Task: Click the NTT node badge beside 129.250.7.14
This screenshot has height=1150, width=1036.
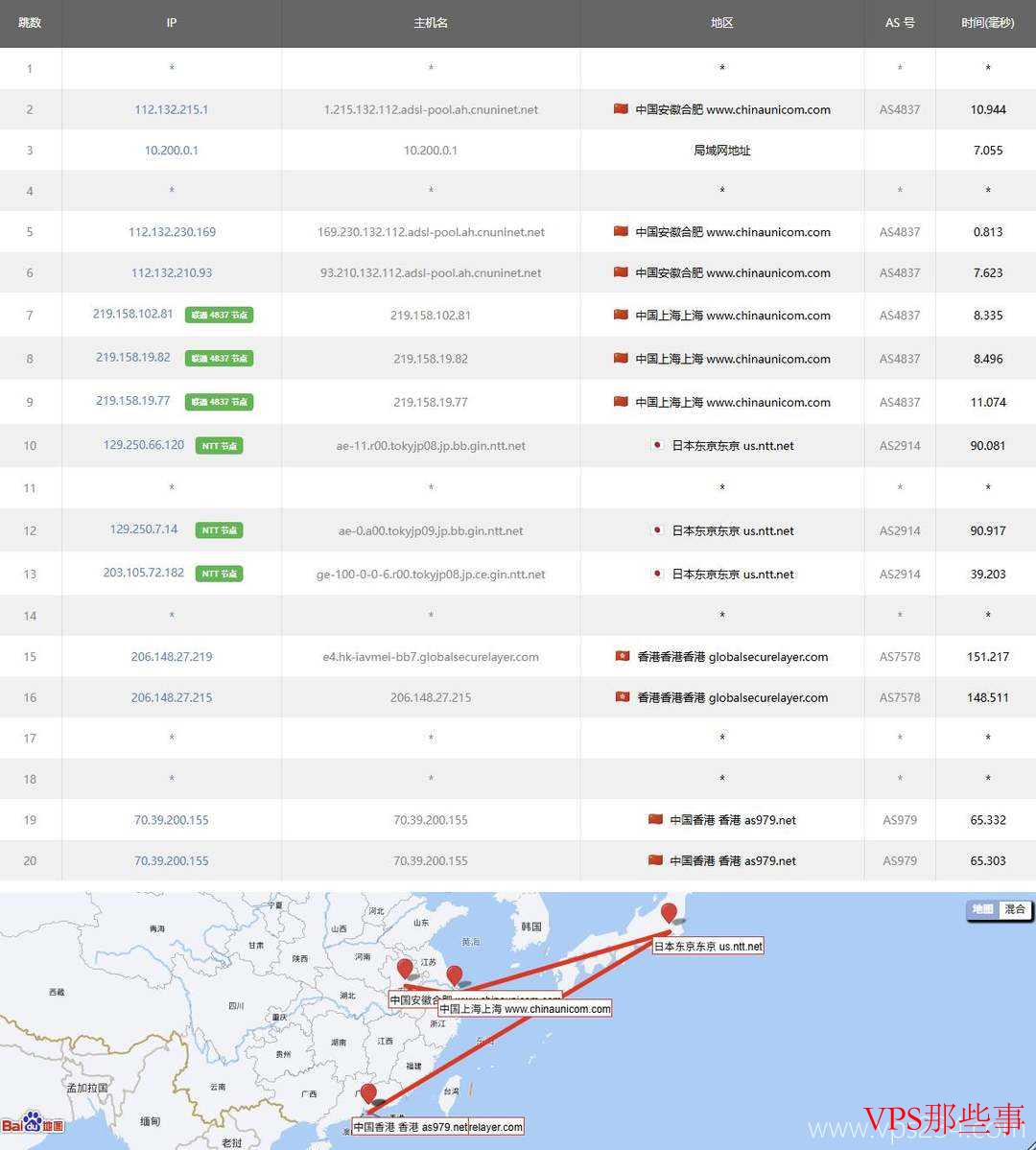Action: click(219, 530)
